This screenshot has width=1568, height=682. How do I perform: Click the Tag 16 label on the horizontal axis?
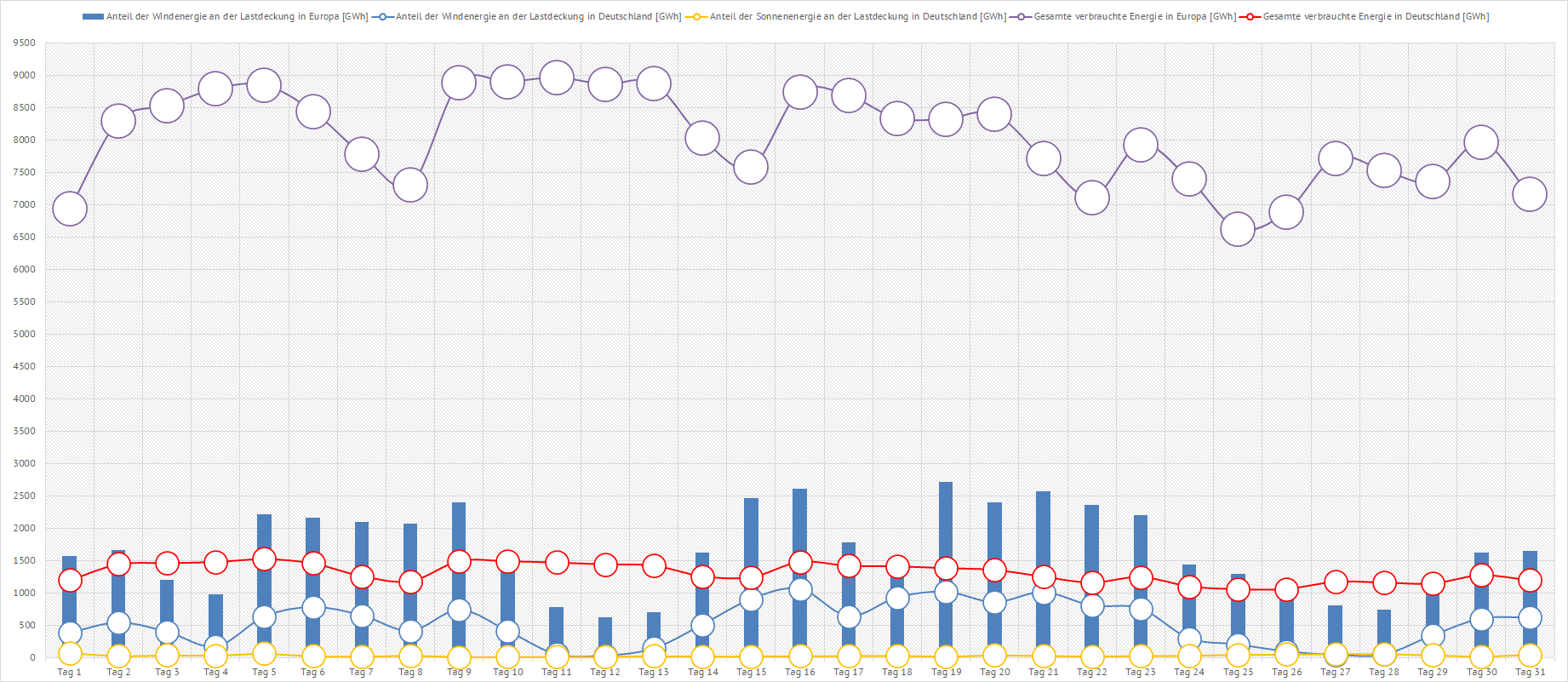point(800,673)
